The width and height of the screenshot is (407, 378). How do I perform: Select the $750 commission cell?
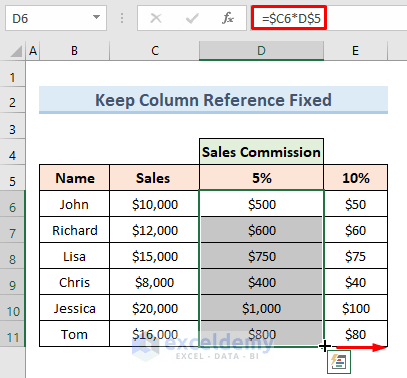pyautogui.click(x=261, y=256)
